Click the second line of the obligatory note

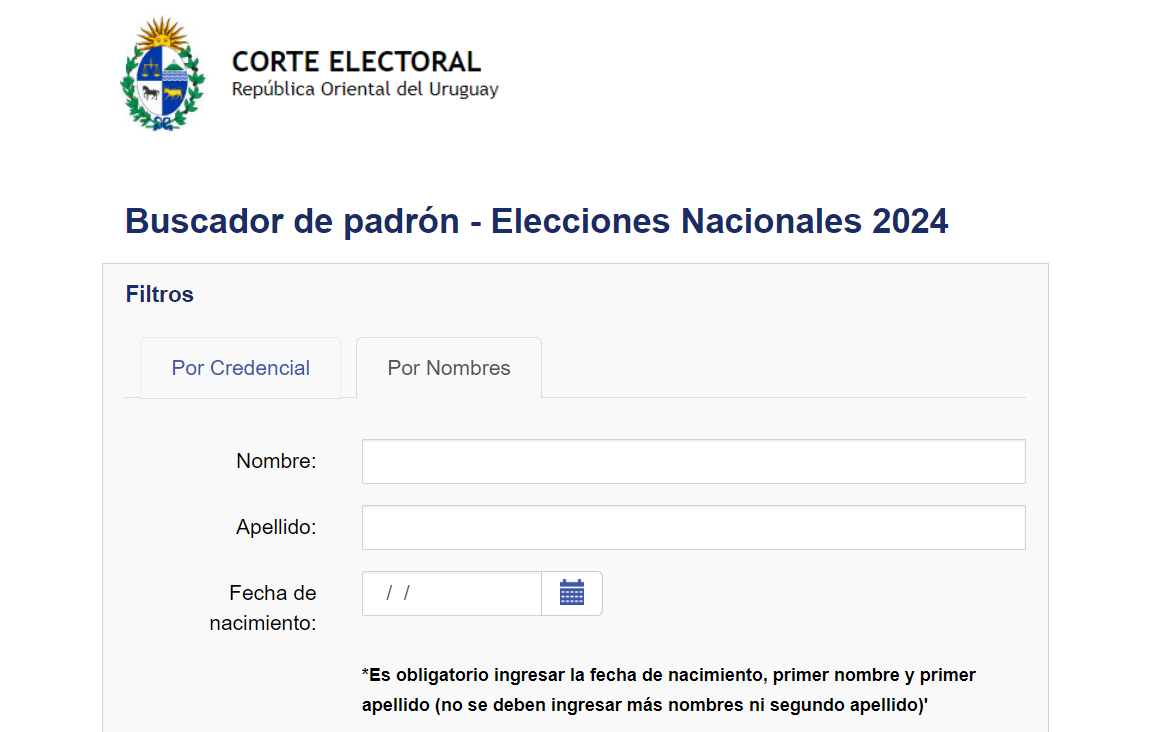[645, 706]
